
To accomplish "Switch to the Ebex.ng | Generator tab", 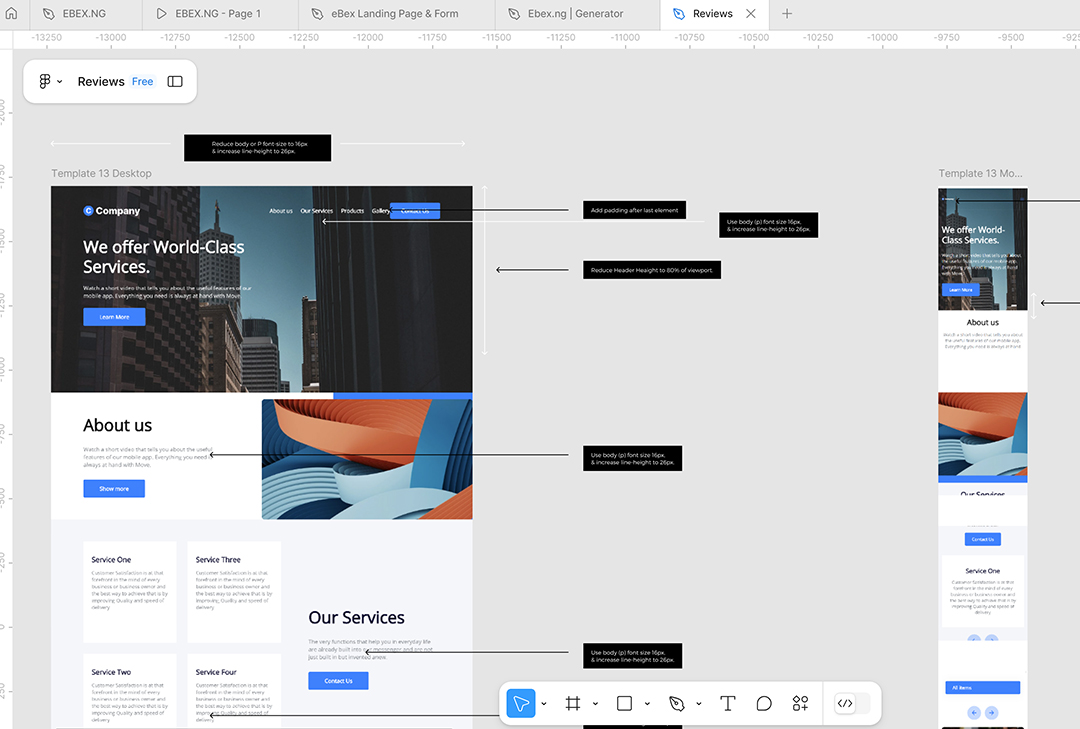I will pyautogui.click(x=577, y=14).
